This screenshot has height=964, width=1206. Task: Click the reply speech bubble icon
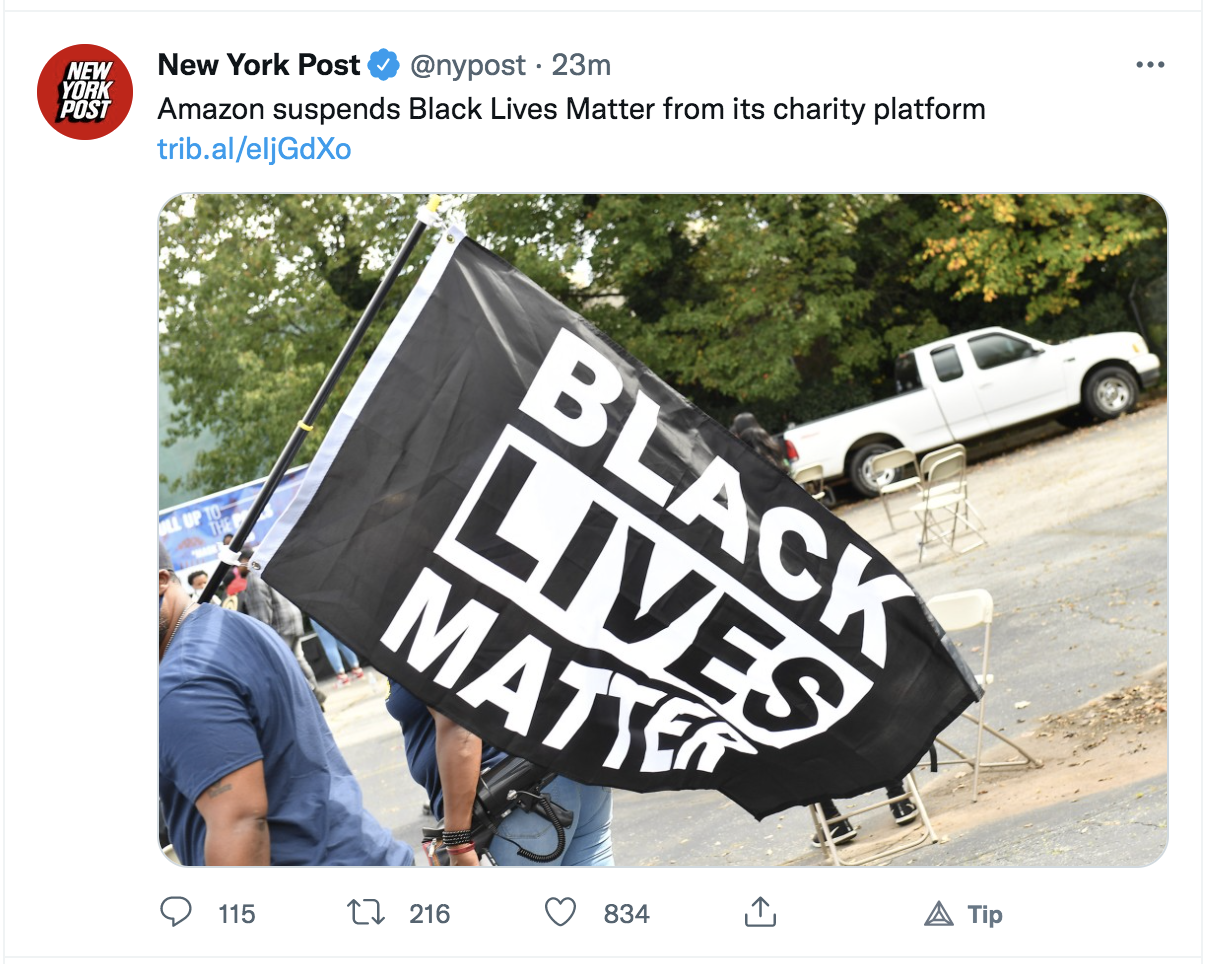tap(176, 912)
